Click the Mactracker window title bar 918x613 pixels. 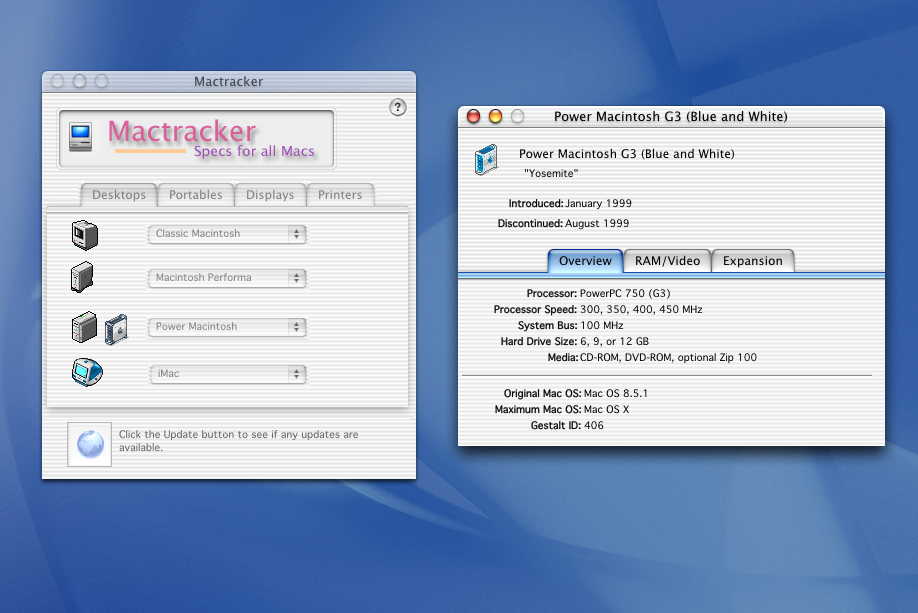point(229,81)
